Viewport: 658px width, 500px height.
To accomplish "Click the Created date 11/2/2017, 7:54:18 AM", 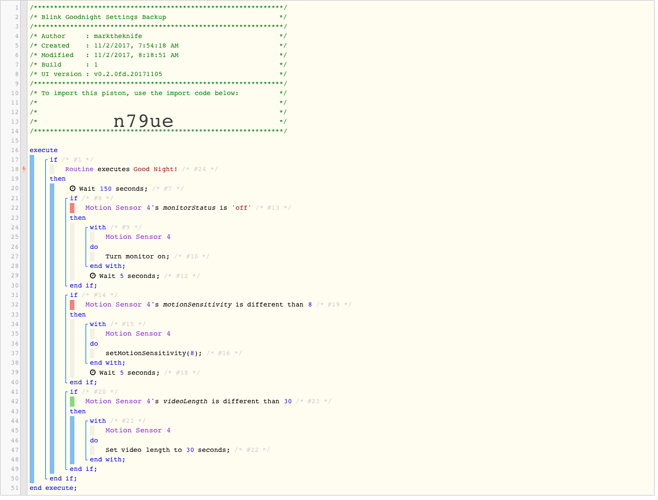I will coord(136,46).
